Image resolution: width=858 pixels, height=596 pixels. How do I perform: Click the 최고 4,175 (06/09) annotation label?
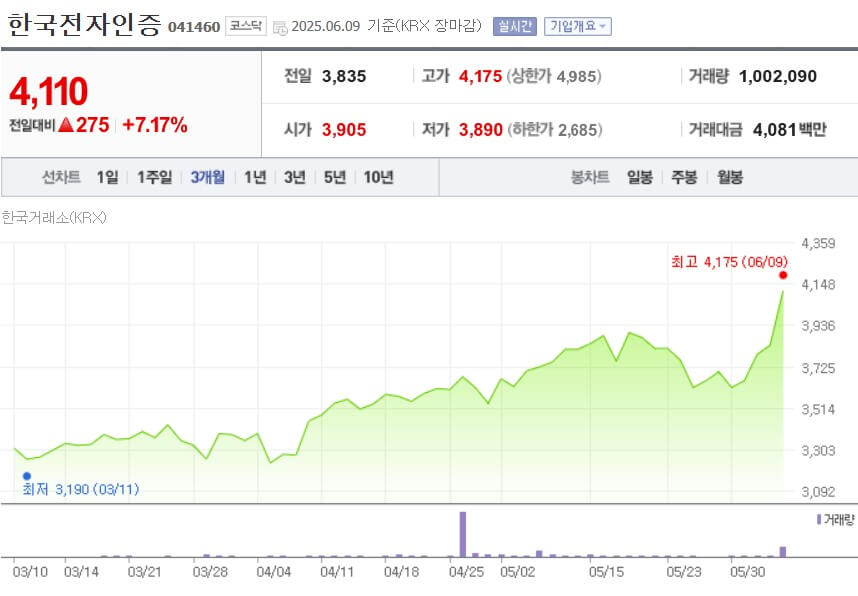point(732,259)
